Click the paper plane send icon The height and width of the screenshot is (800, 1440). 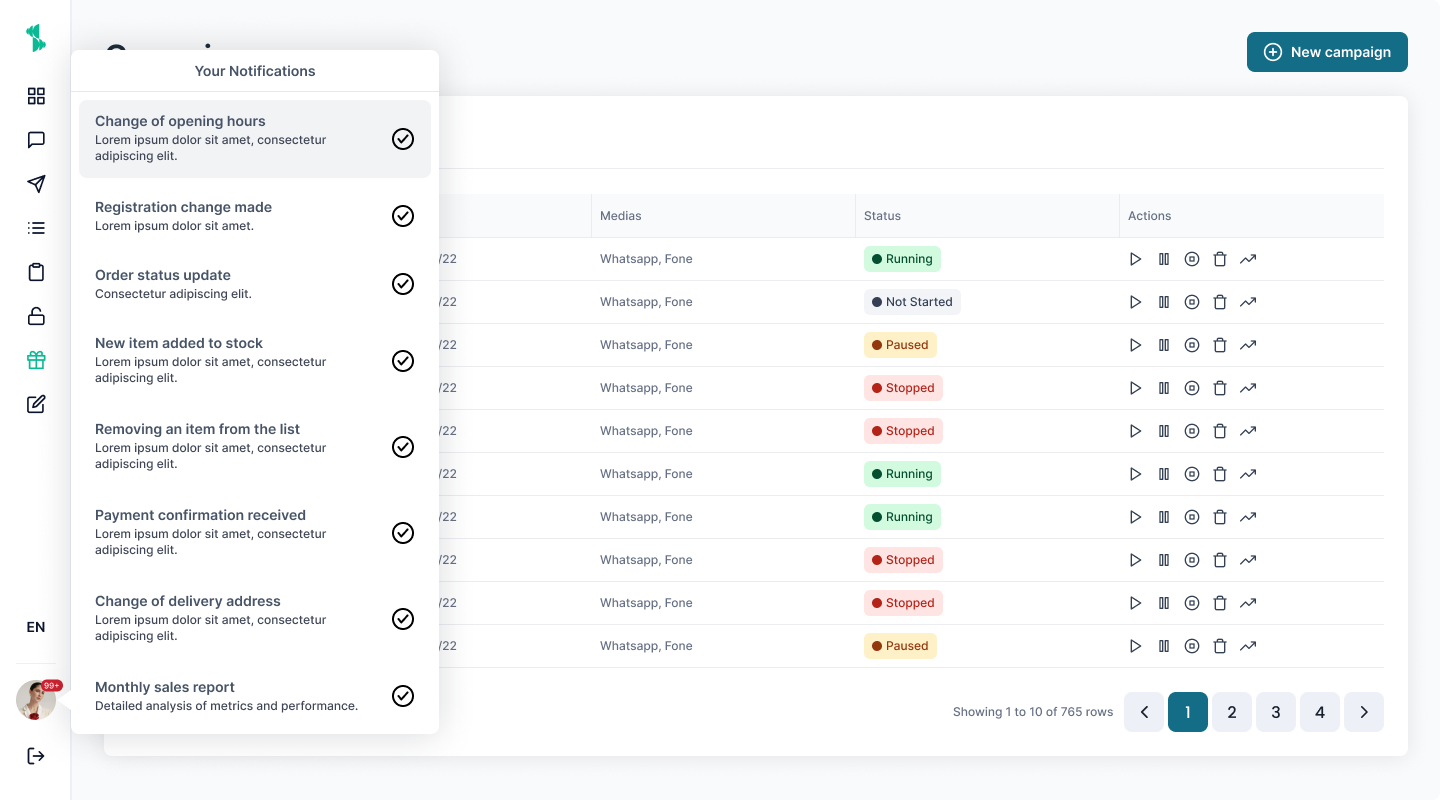click(x=36, y=184)
